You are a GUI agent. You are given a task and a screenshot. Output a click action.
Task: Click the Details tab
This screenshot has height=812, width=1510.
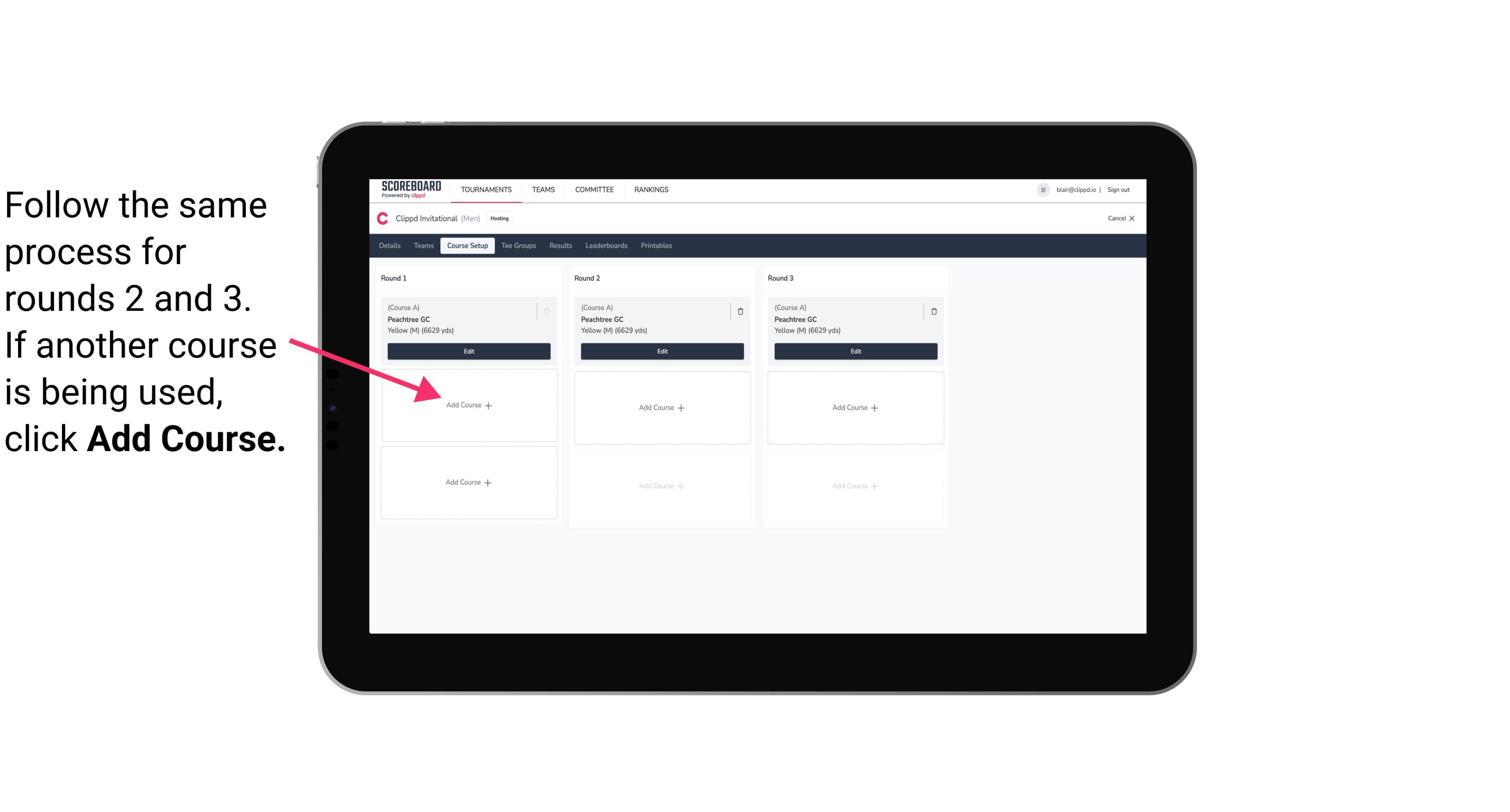pyautogui.click(x=390, y=246)
